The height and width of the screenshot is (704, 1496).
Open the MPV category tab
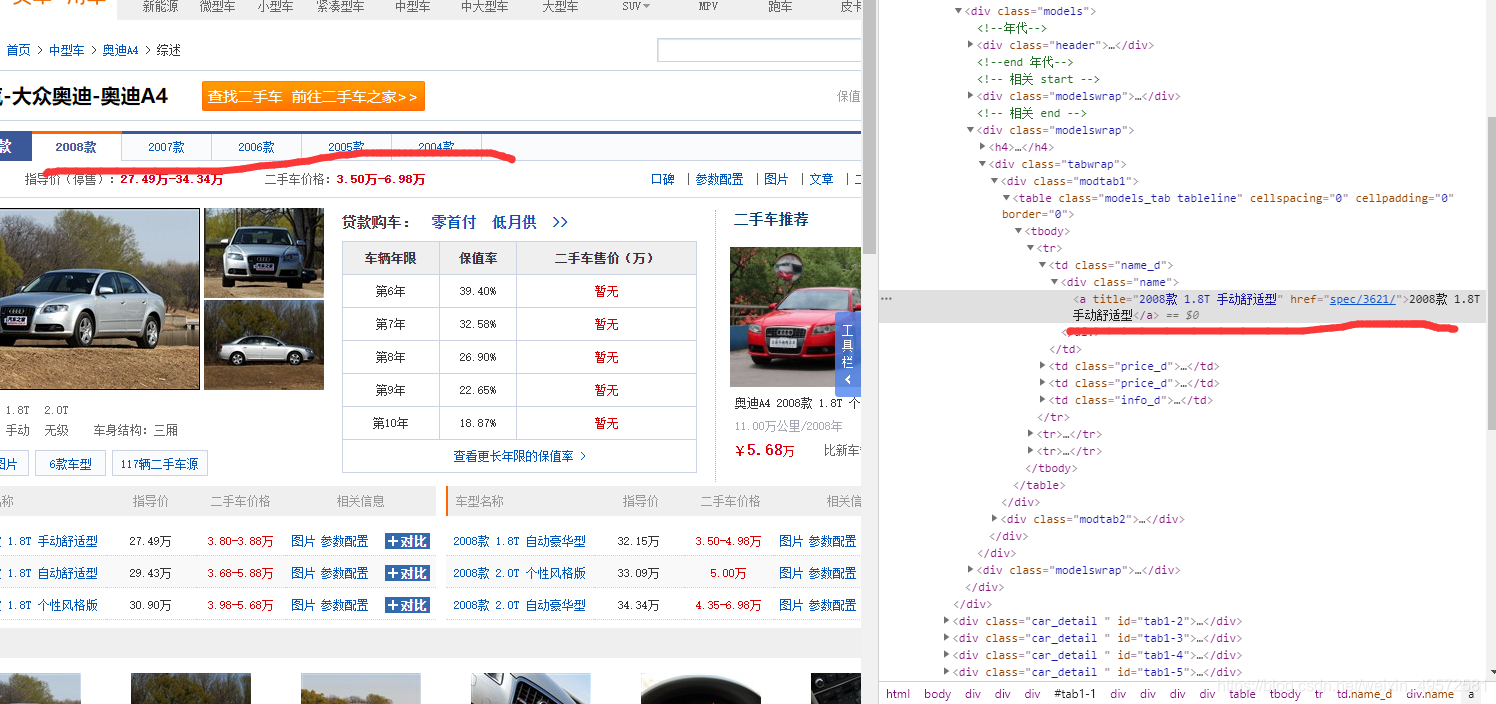pyautogui.click(x=708, y=7)
